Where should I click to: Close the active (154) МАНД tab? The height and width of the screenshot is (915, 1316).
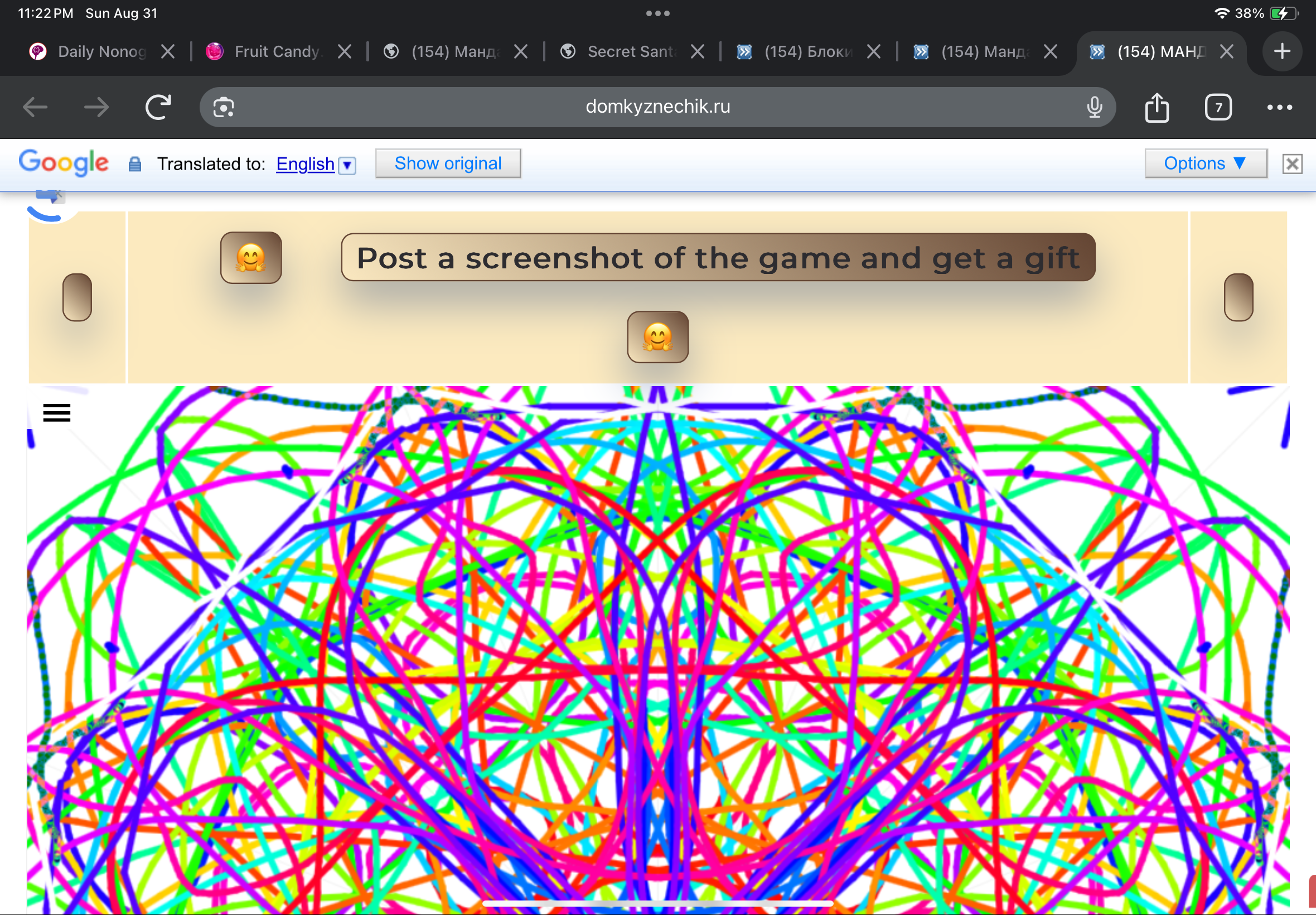pos(1227,51)
